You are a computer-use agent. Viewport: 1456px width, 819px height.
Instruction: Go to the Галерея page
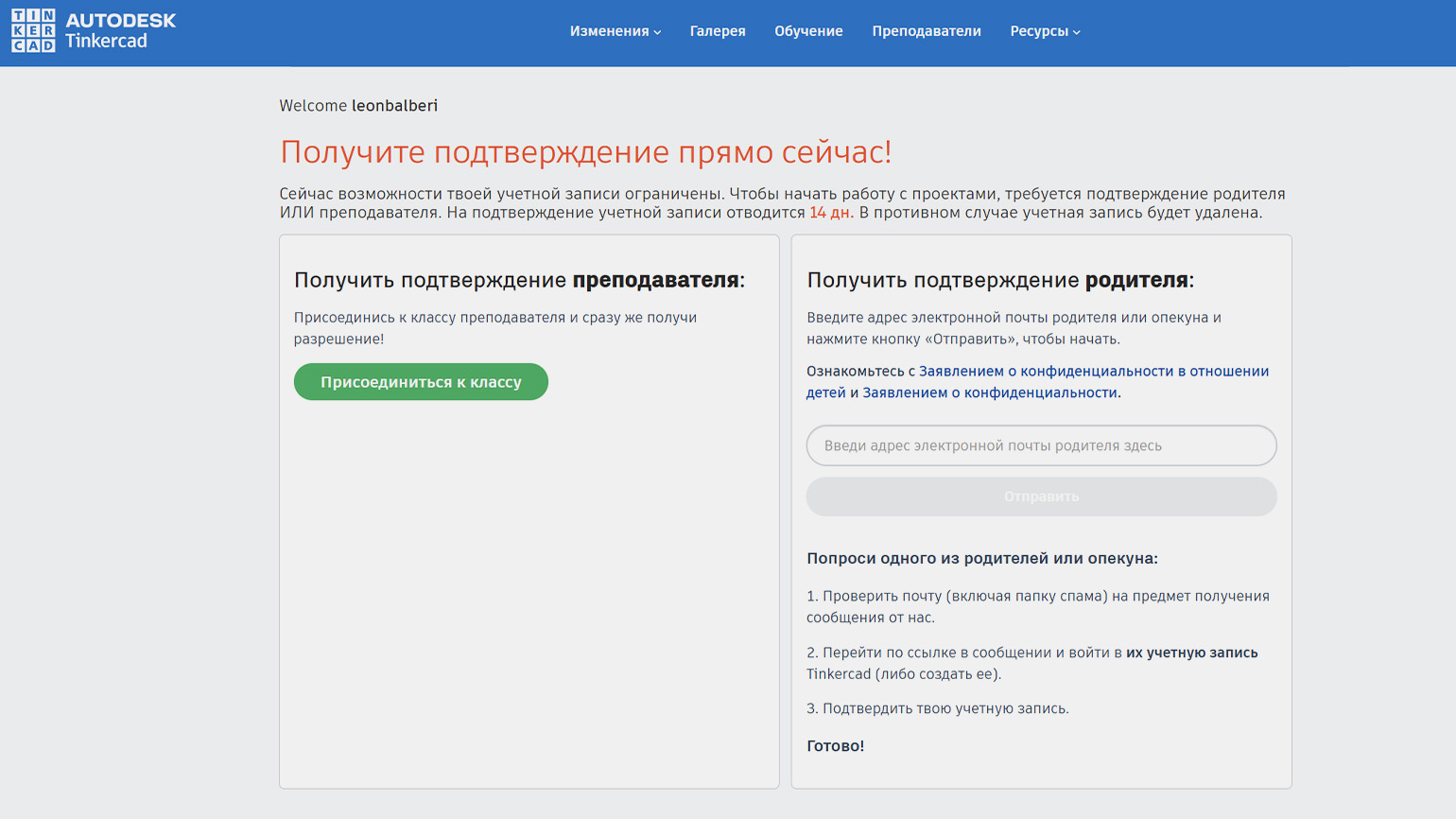(x=717, y=31)
